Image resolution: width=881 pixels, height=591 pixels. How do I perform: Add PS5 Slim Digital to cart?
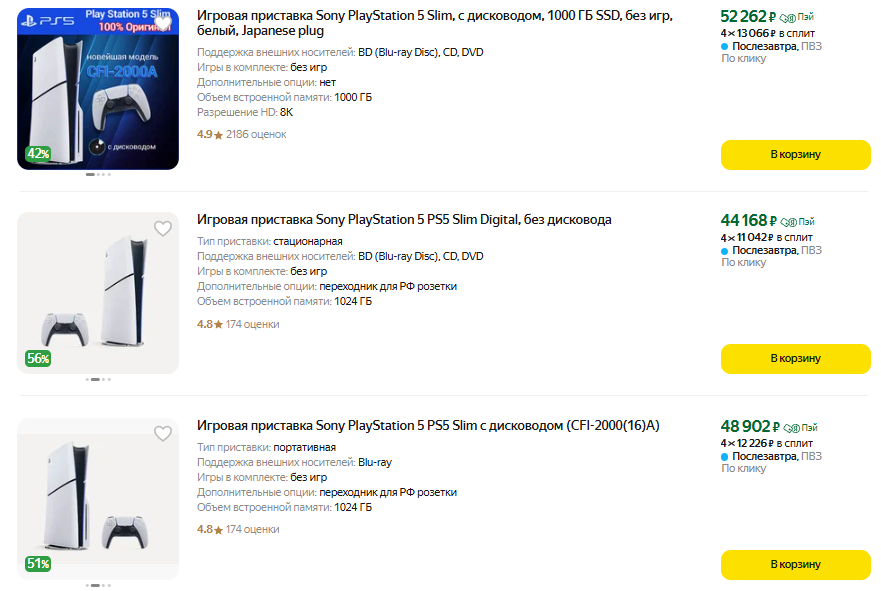click(x=795, y=358)
